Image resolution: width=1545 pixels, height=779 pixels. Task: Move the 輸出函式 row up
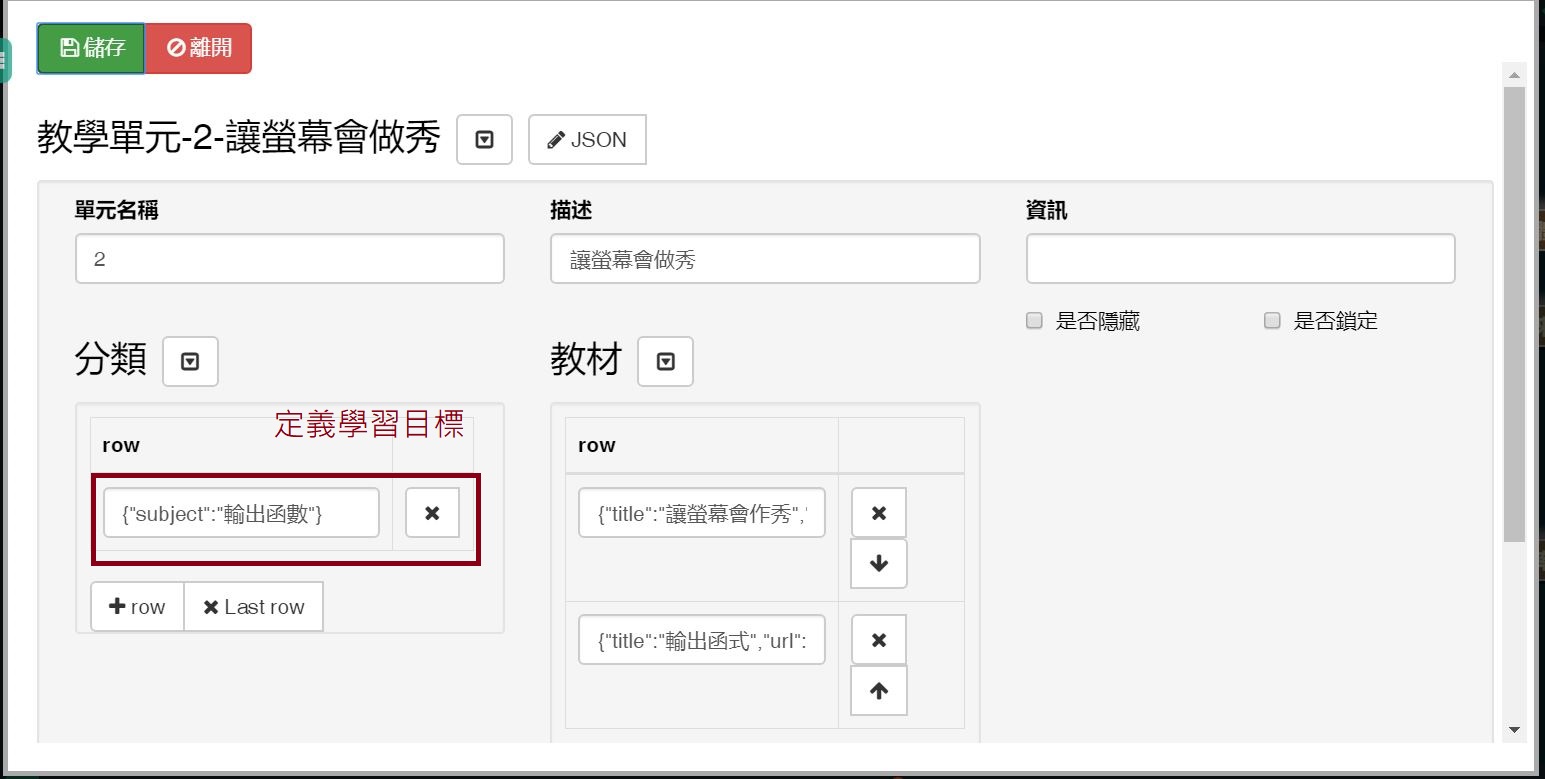(879, 691)
